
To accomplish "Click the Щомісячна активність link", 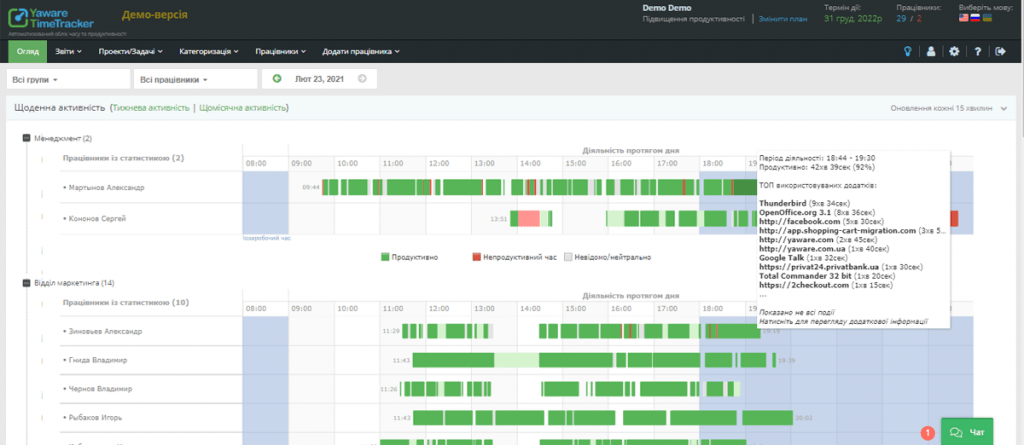I will pyautogui.click(x=243, y=108).
